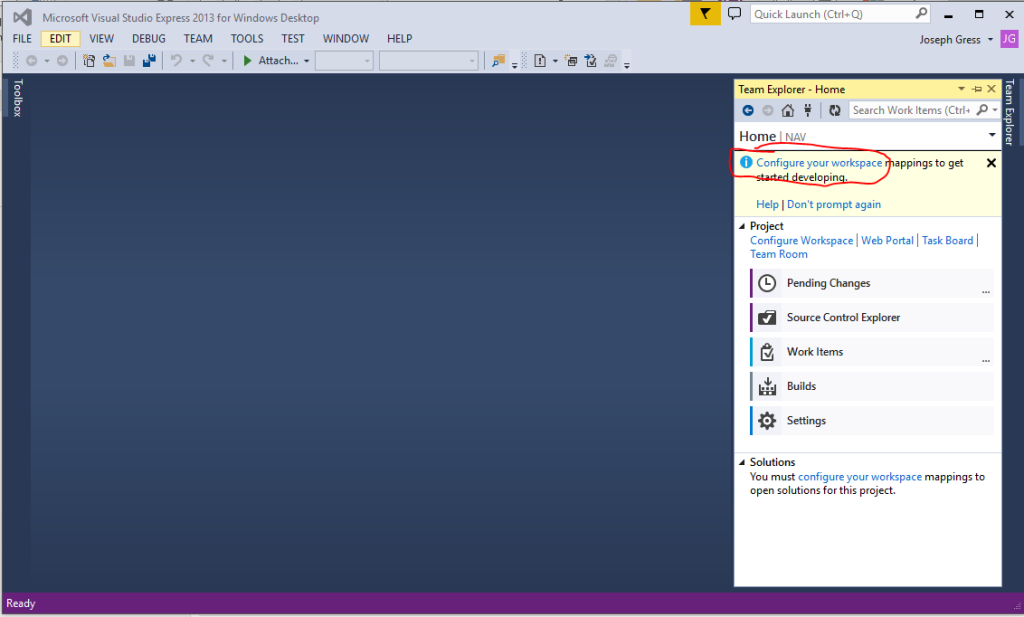Click the Configure Workspace link
The height and width of the screenshot is (617, 1024).
point(801,240)
